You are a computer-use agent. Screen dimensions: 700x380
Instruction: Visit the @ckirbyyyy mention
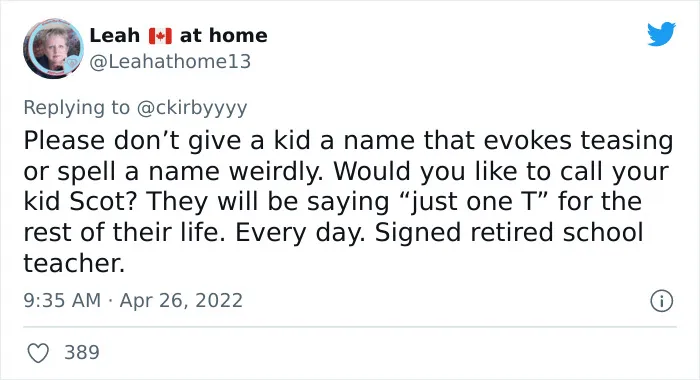pyautogui.click(x=192, y=108)
